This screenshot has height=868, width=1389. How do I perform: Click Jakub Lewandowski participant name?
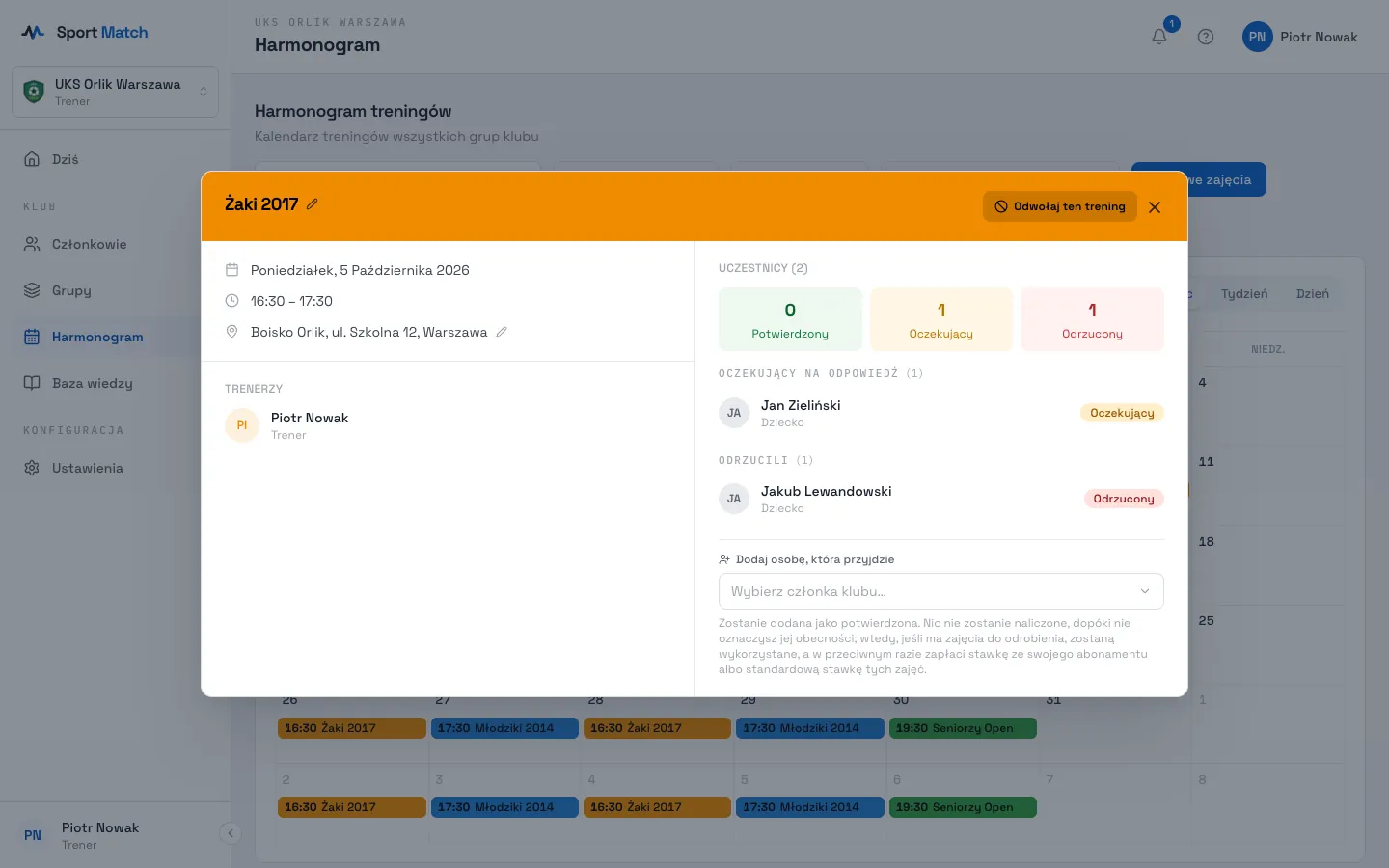[x=827, y=491]
